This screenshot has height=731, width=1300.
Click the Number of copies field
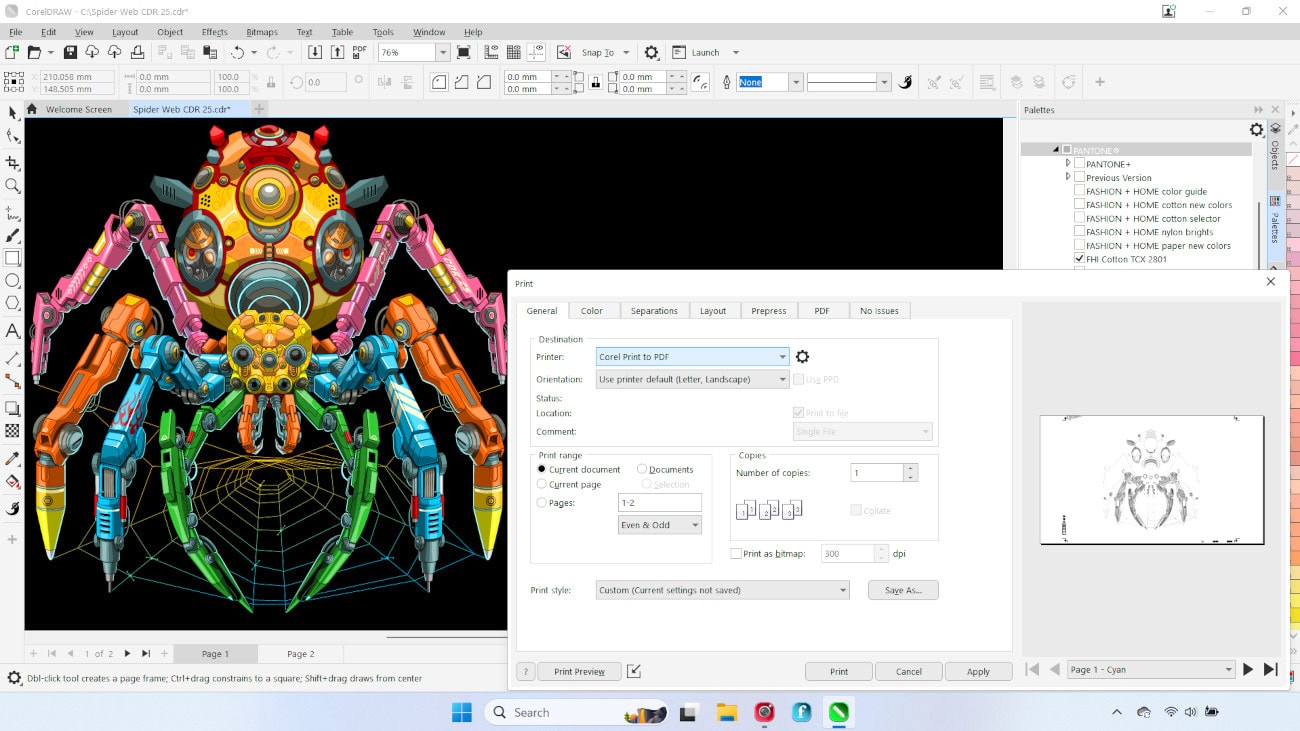pyautogui.click(x=877, y=472)
